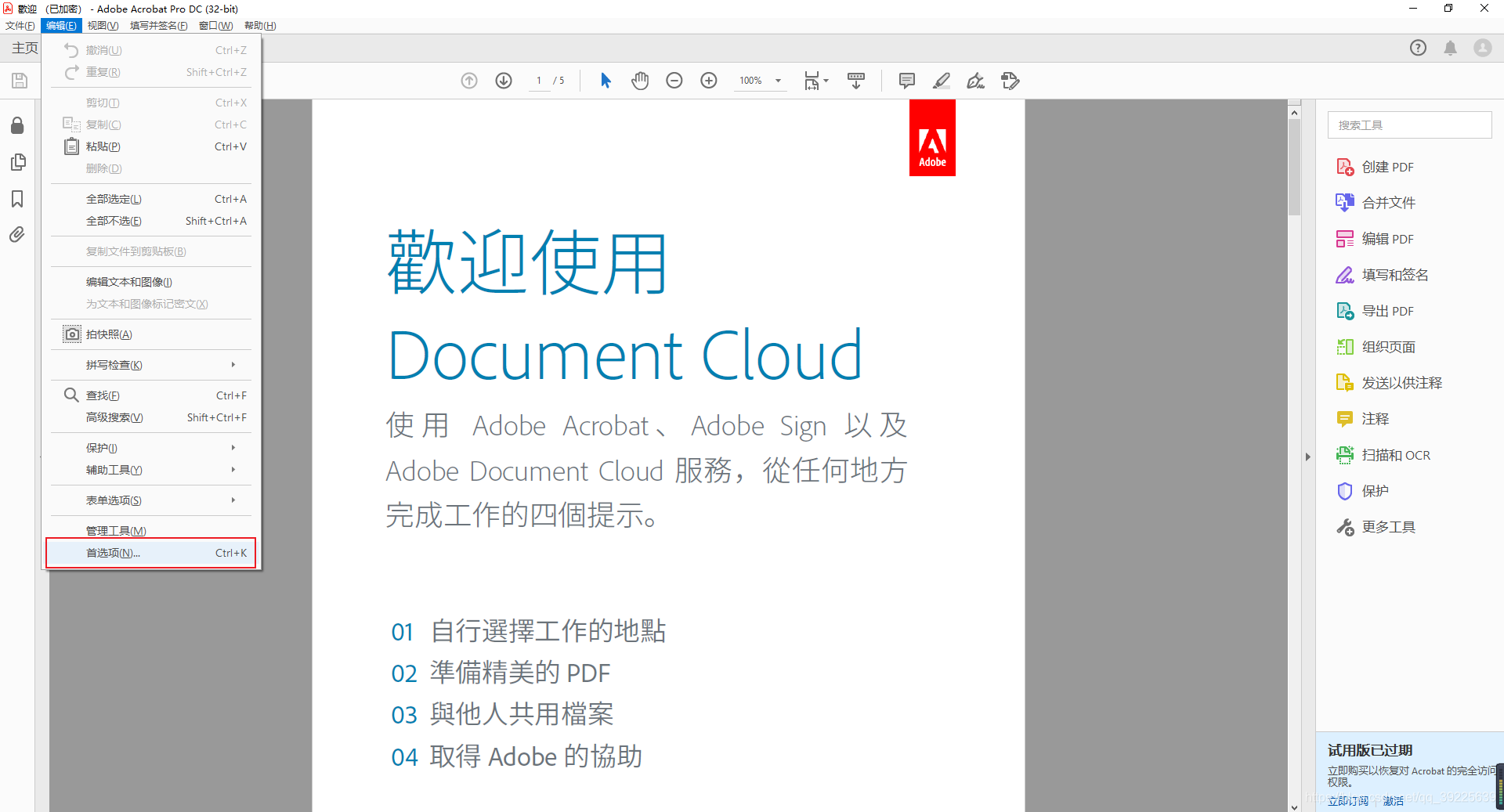Choose 高级搜索 from the Edit menu

[151, 417]
